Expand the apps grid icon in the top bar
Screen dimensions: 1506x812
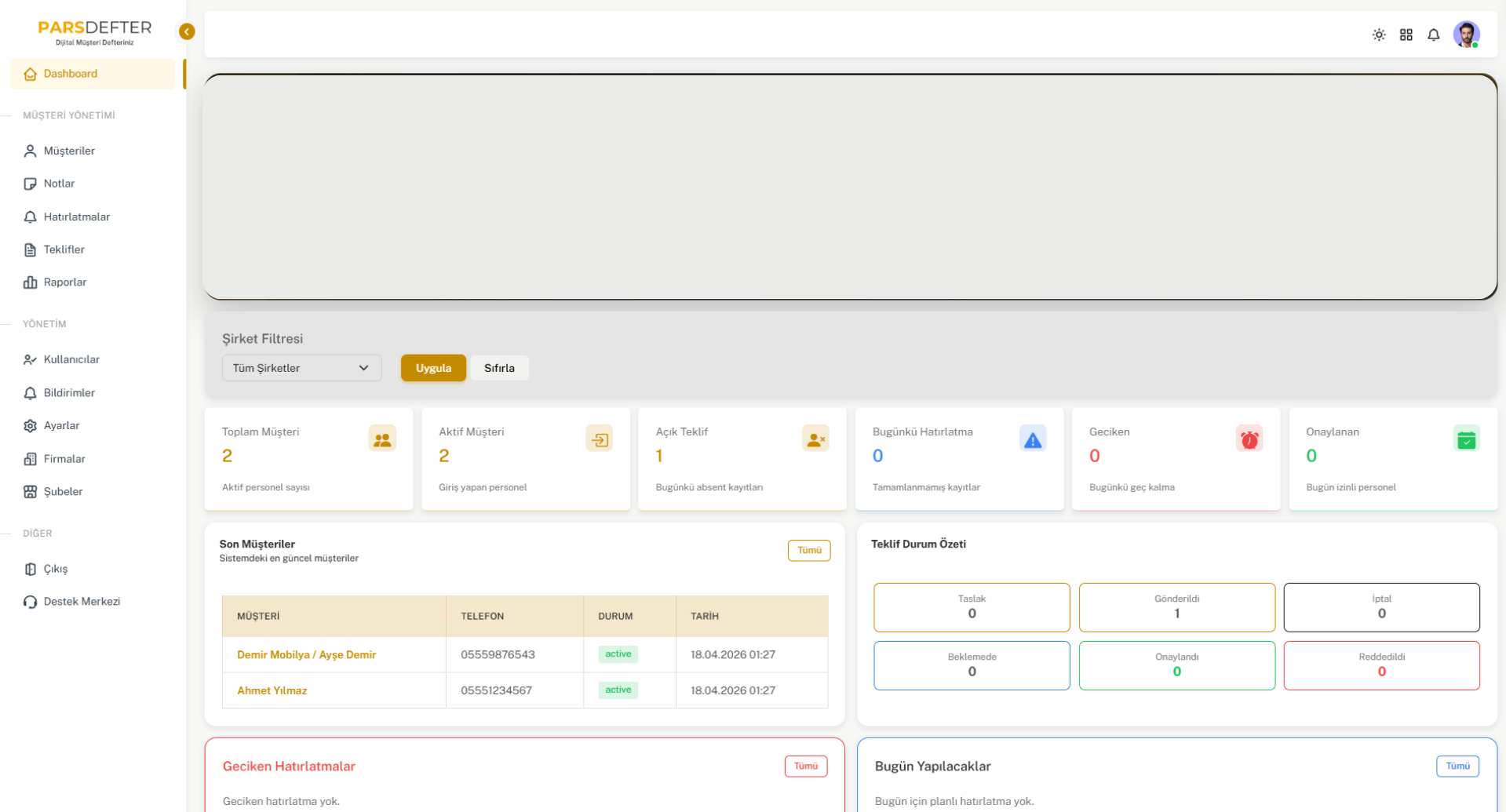pyautogui.click(x=1406, y=35)
